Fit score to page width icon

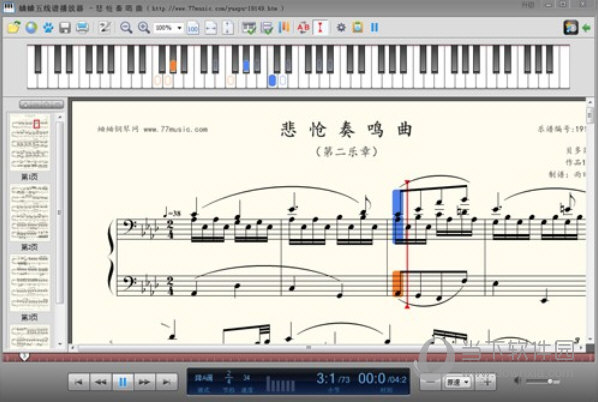coord(211,27)
